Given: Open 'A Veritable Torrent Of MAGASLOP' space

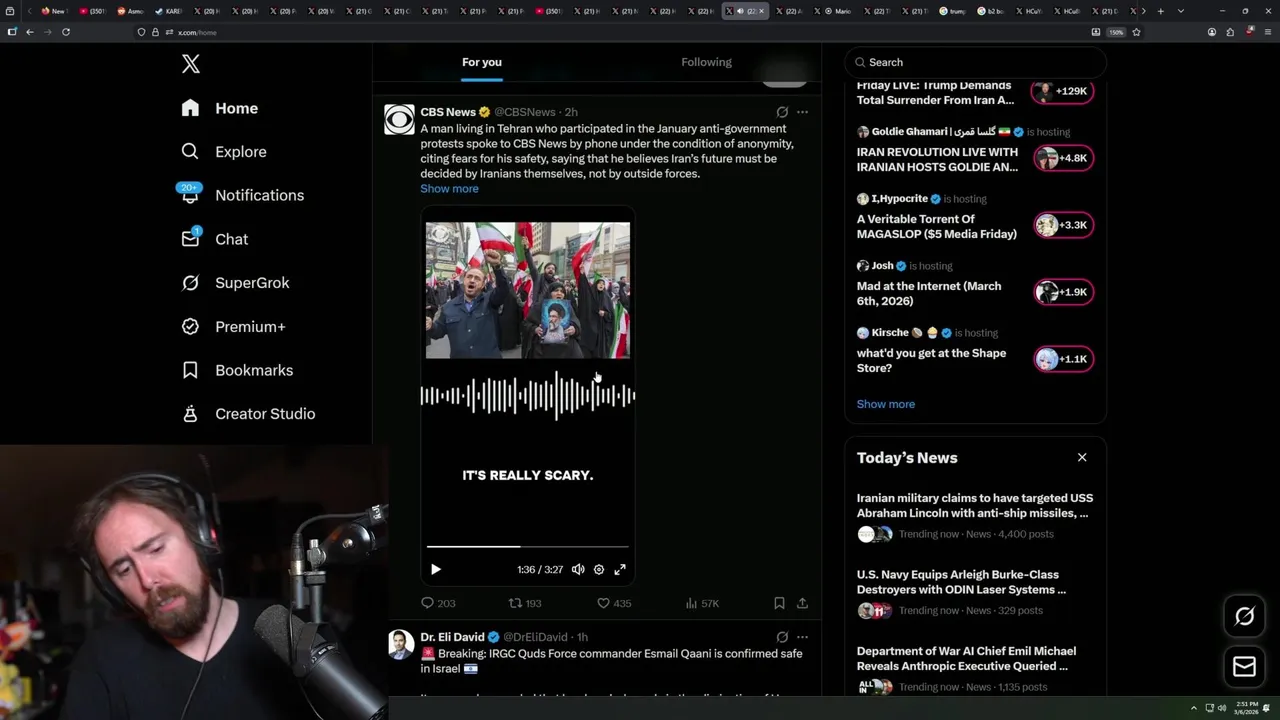Looking at the screenshot, I should click(x=937, y=226).
